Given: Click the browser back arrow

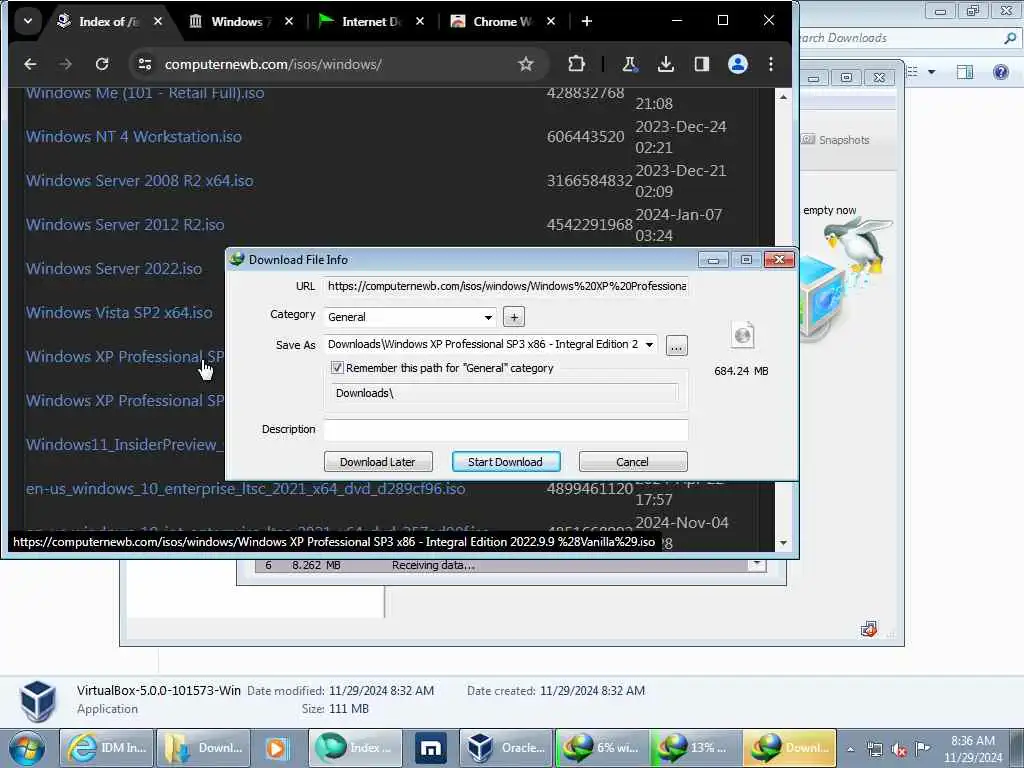Looking at the screenshot, I should point(30,64).
